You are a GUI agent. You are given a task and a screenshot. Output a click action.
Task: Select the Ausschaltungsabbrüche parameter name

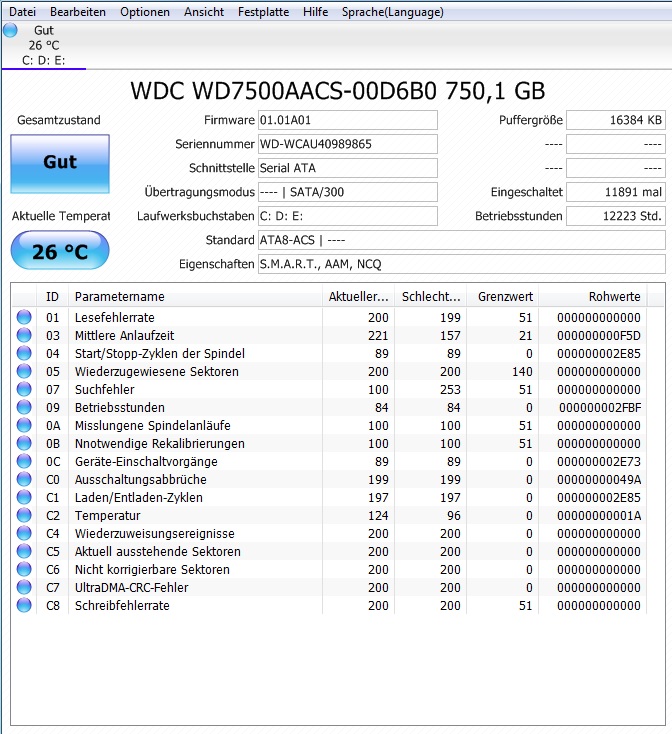pos(140,480)
